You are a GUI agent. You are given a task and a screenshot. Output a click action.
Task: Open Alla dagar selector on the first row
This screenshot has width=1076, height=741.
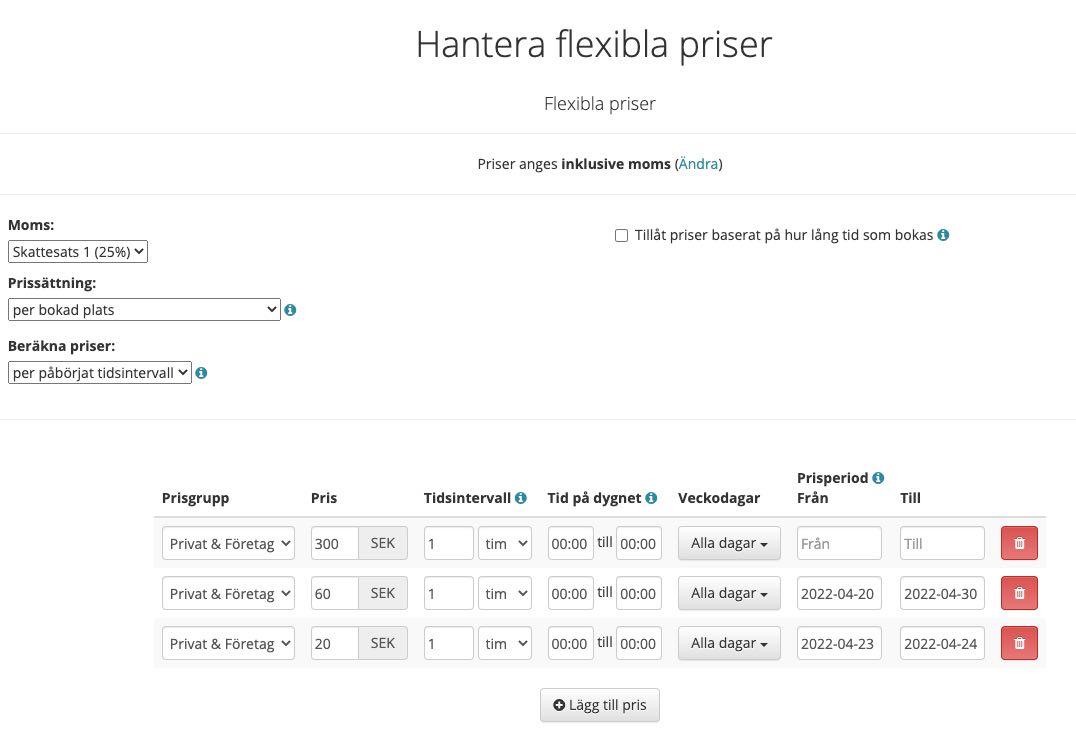click(x=729, y=543)
